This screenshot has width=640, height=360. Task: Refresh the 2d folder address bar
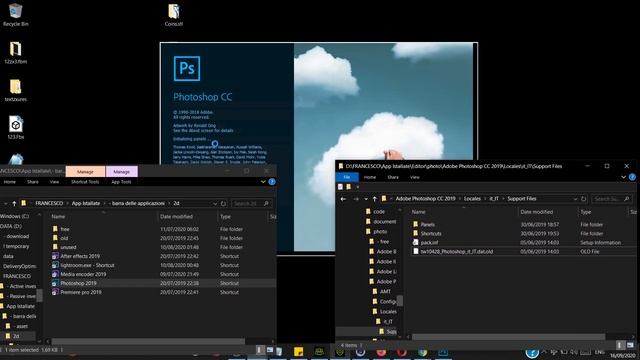pos(223,203)
